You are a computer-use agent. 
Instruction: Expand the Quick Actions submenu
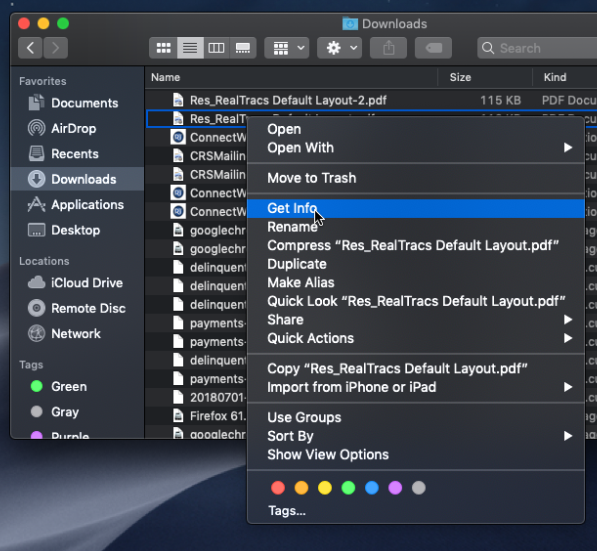click(416, 338)
